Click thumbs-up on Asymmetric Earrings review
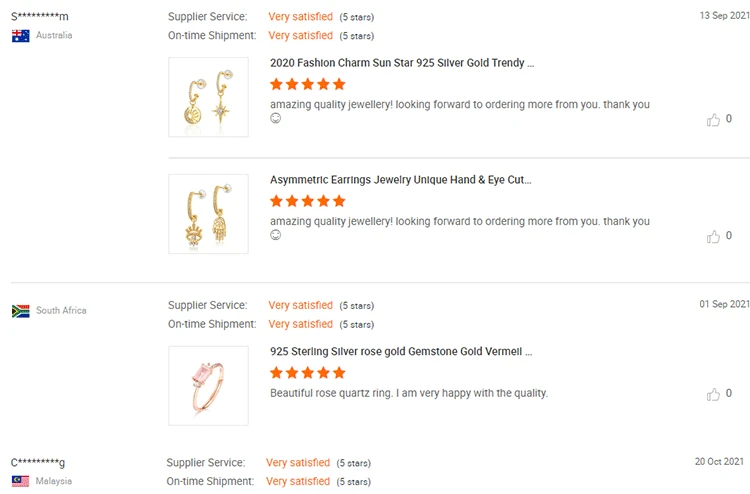The width and height of the screenshot is (750, 494). click(x=713, y=237)
